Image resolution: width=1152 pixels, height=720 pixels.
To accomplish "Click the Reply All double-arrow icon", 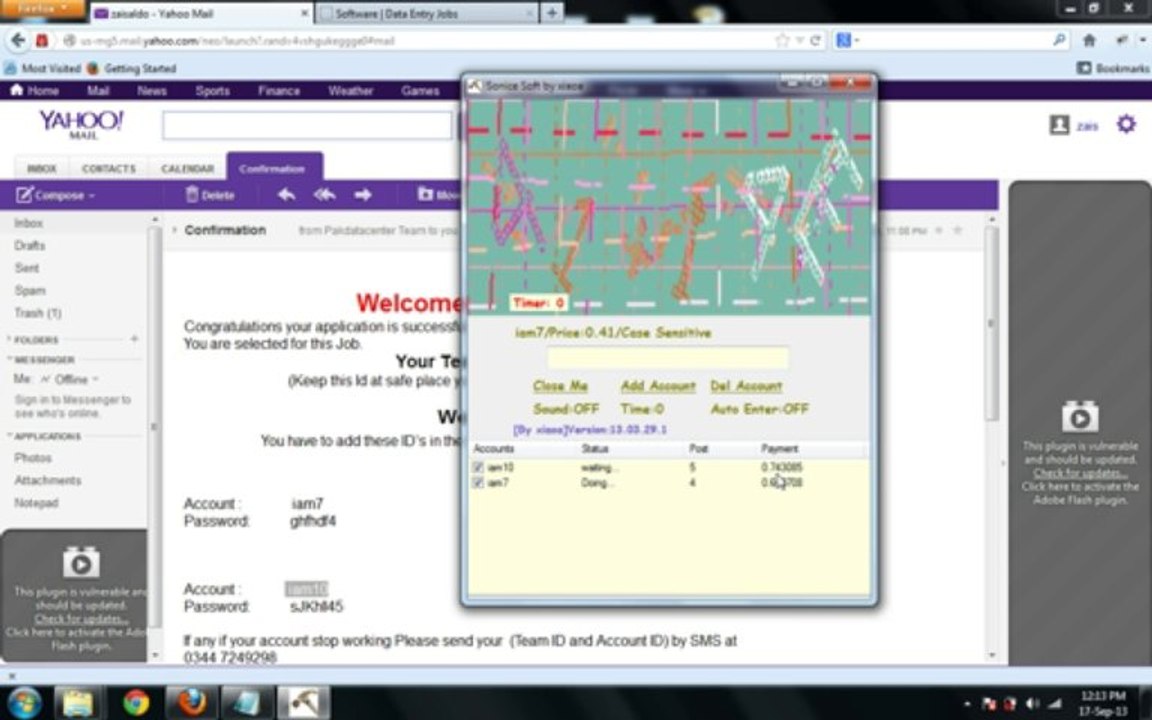I will coord(324,195).
